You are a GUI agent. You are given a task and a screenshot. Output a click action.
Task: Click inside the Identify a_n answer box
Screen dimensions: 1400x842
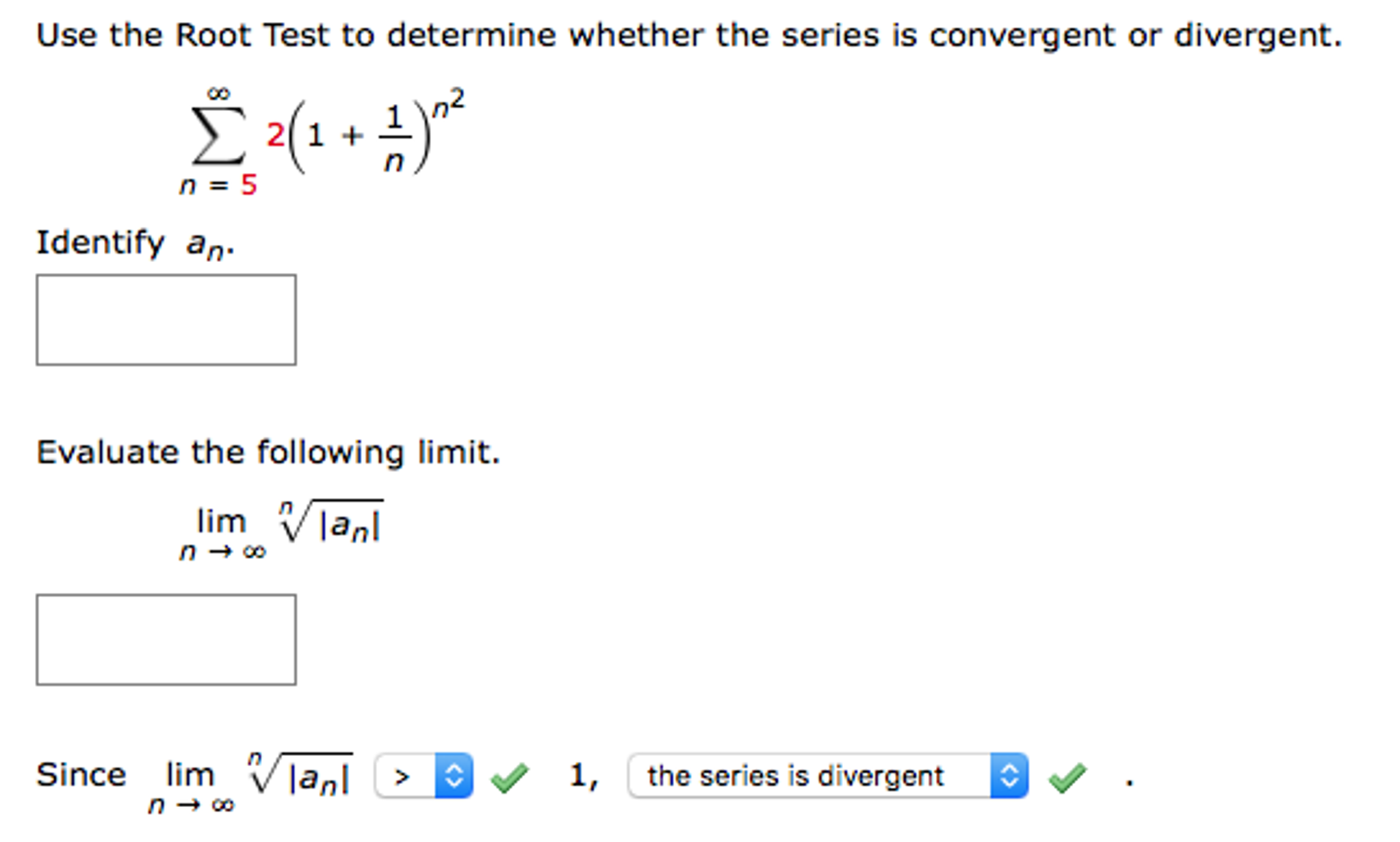[x=166, y=319]
